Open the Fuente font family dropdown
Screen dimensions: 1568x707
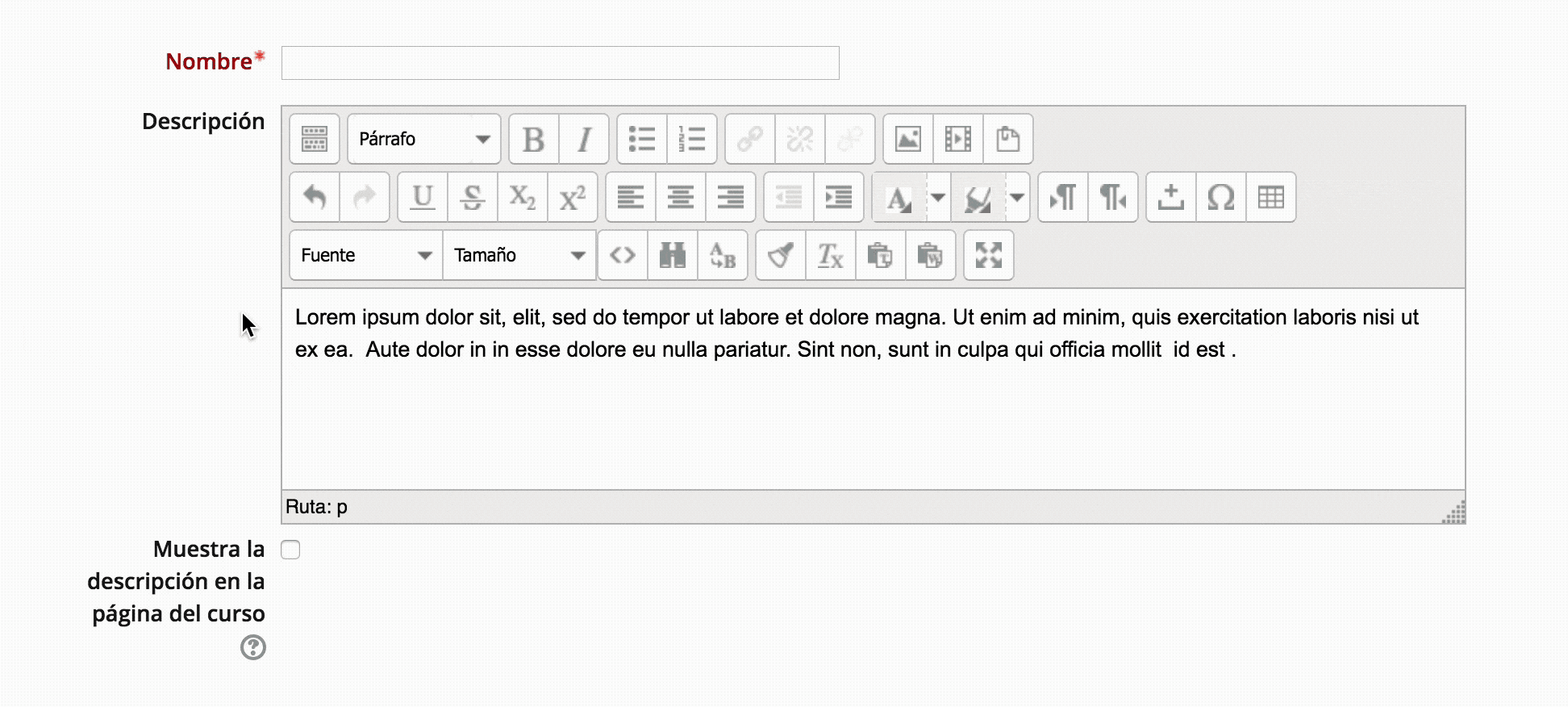pyautogui.click(x=365, y=256)
